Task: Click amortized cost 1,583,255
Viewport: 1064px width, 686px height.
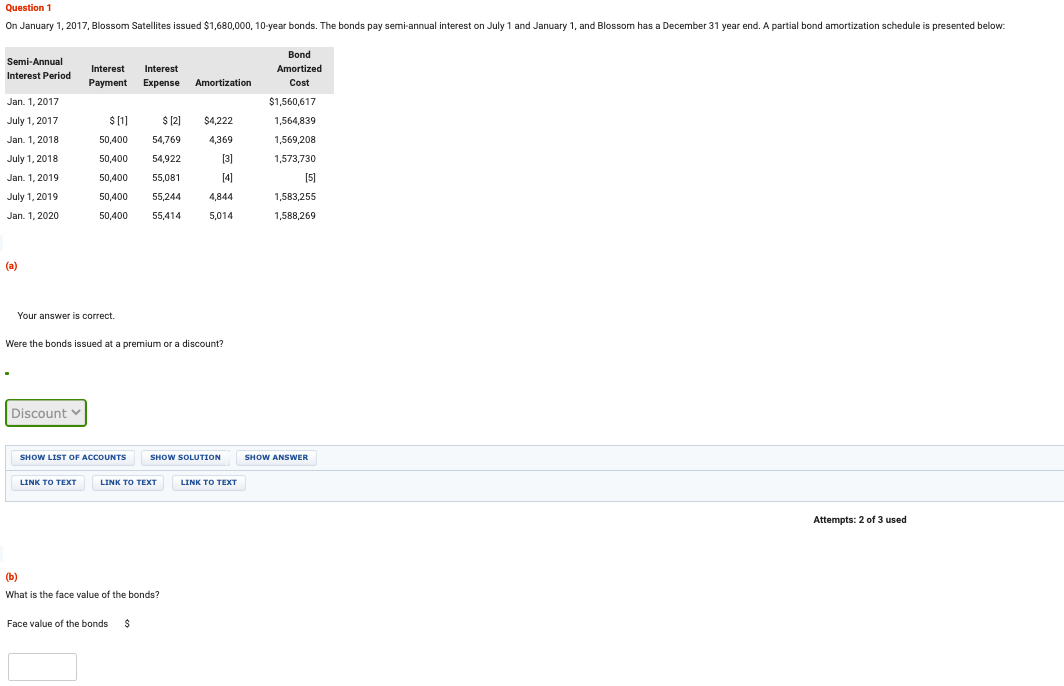Action: tap(295, 197)
